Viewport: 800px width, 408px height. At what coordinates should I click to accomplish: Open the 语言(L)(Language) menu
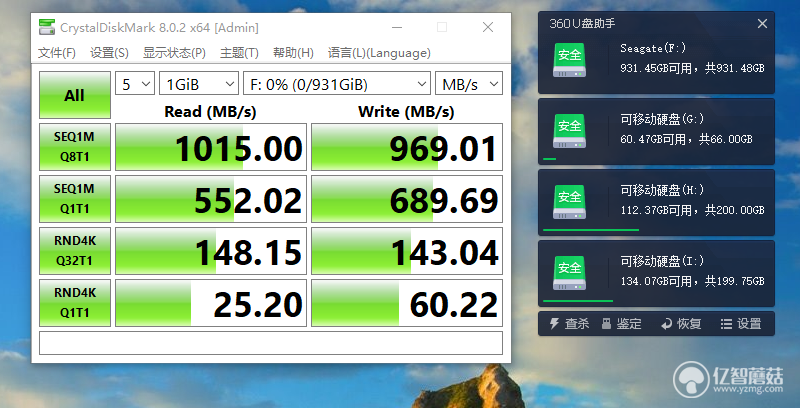(379, 53)
